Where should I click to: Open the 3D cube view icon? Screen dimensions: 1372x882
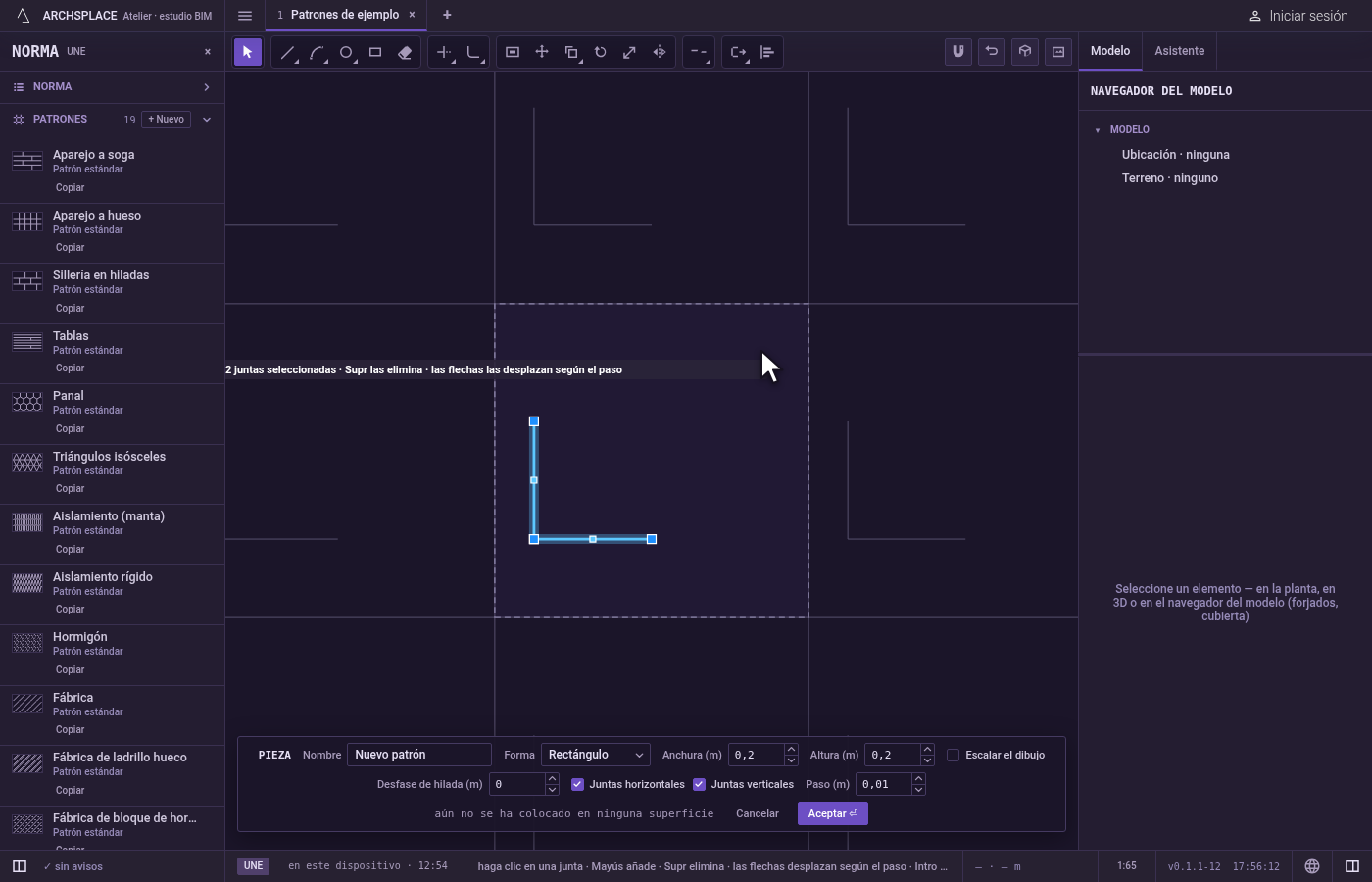pyautogui.click(x=1025, y=52)
